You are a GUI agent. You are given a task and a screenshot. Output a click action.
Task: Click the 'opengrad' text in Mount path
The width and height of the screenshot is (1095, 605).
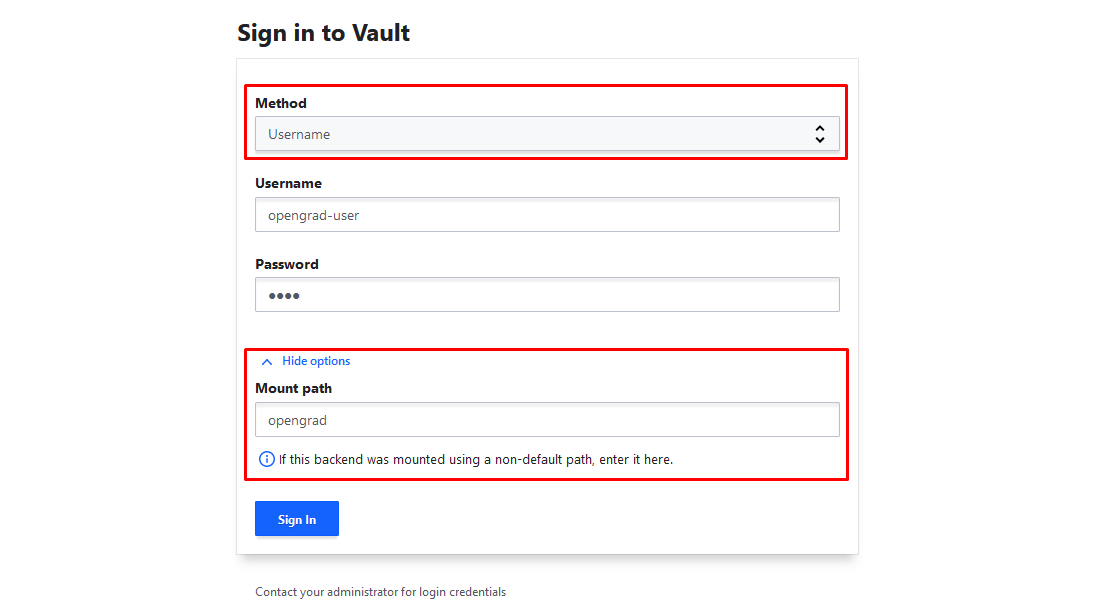pos(297,420)
